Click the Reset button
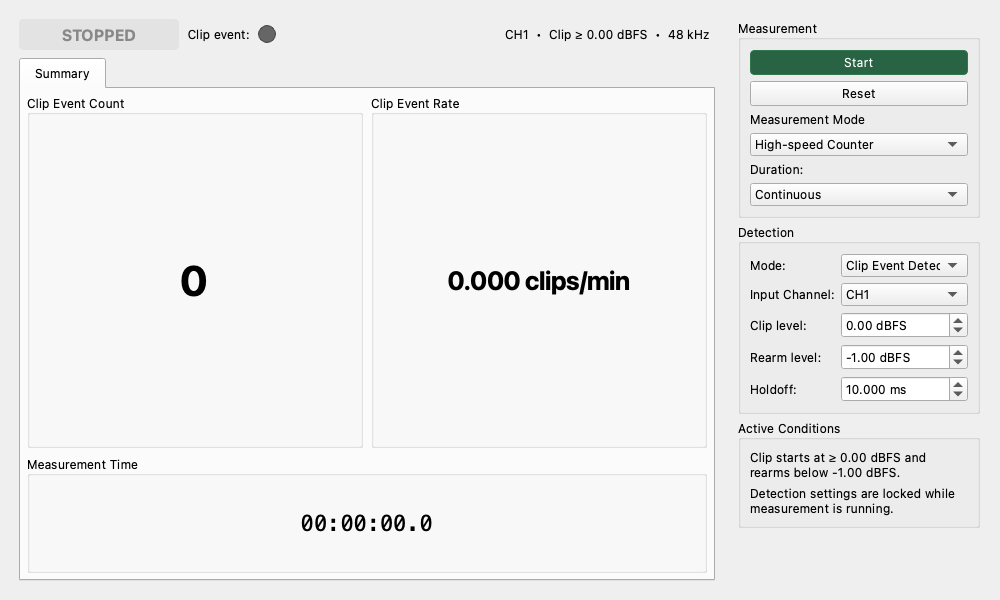The image size is (1000, 600). coord(858,94)
